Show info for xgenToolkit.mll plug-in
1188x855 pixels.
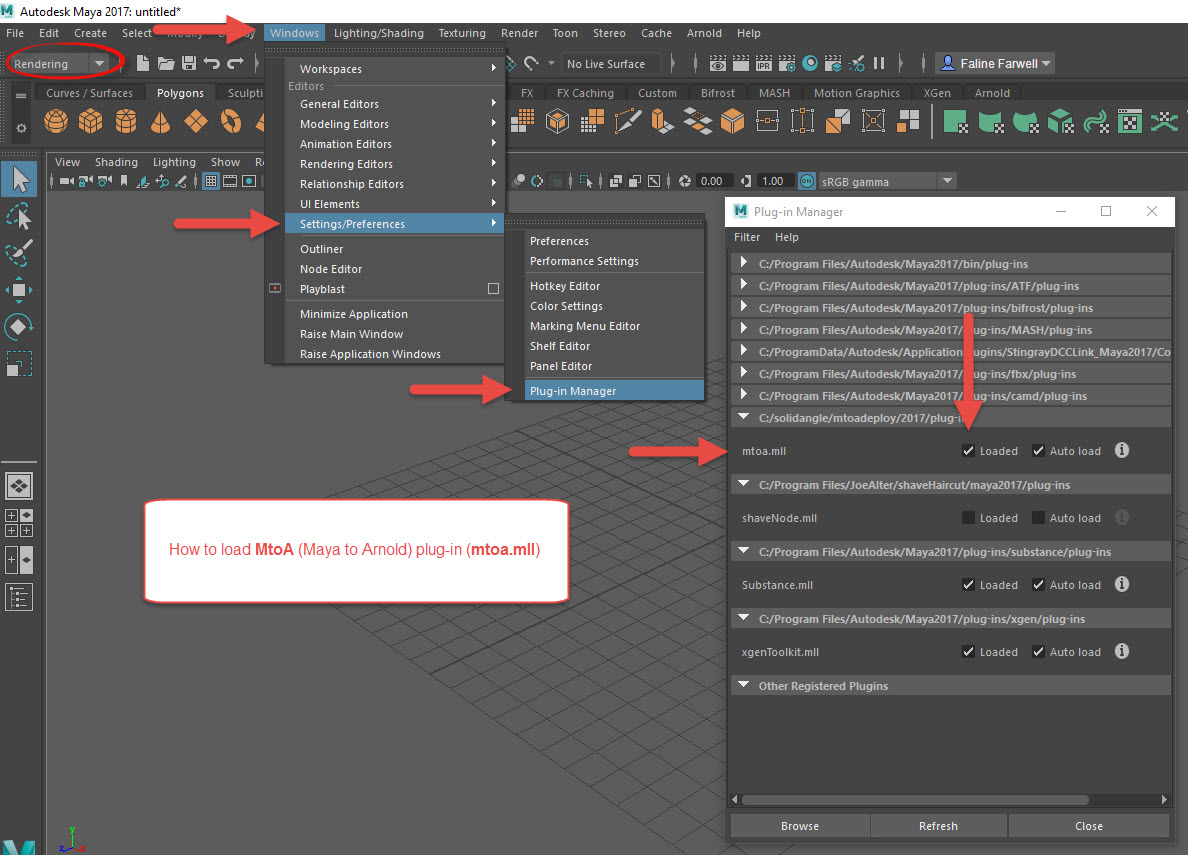pos(1122,651)
